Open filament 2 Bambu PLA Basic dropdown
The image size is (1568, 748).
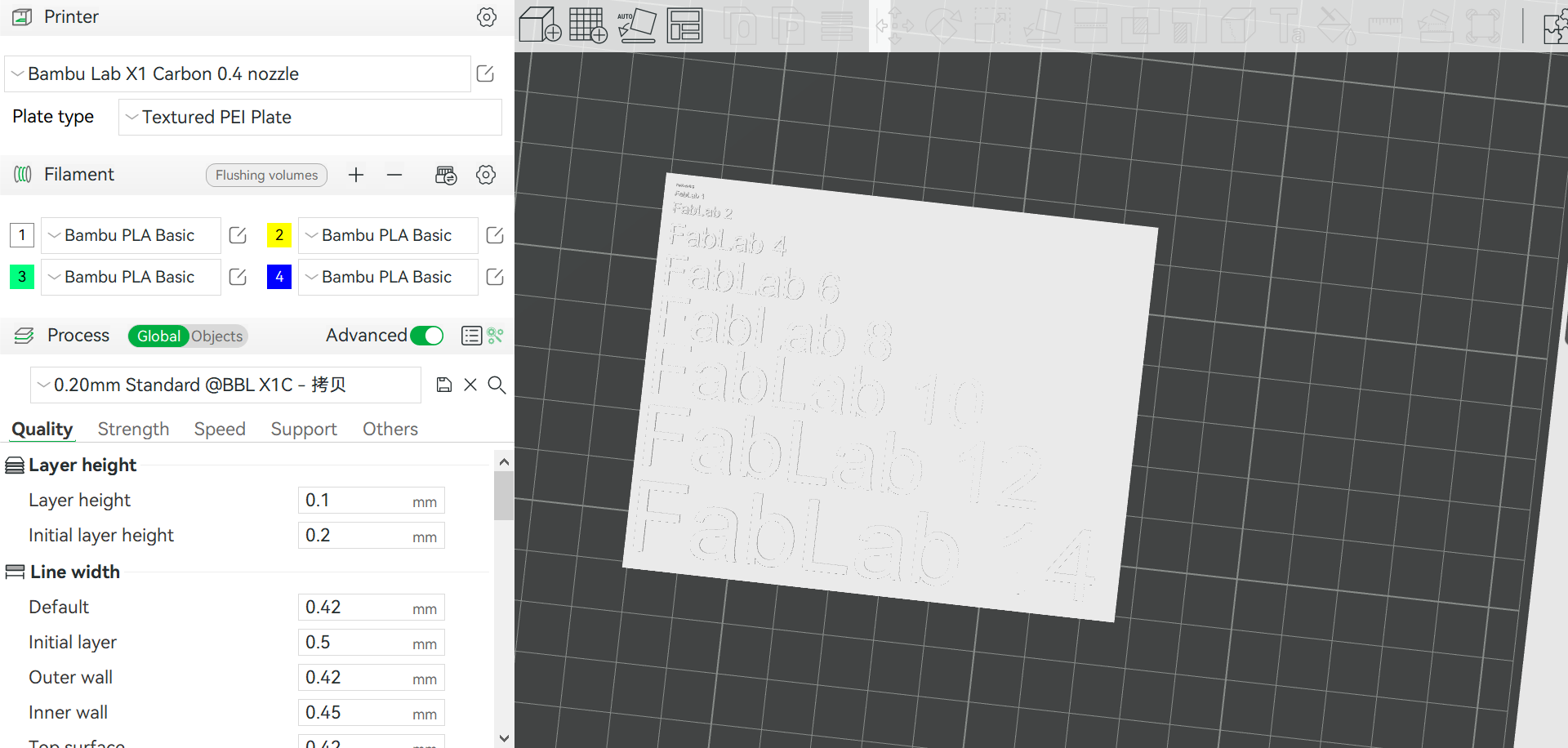tap(388, 235)
